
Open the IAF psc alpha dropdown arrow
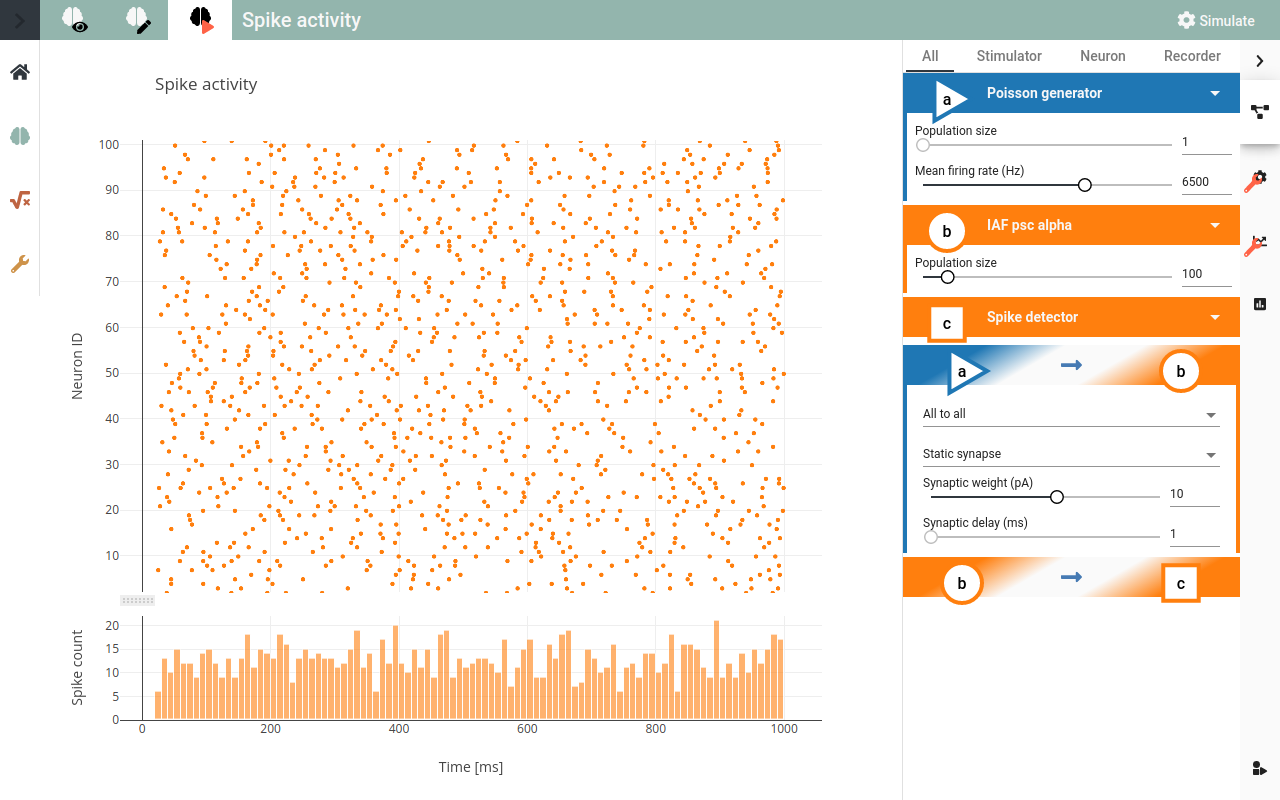[x=1215, y=225]
